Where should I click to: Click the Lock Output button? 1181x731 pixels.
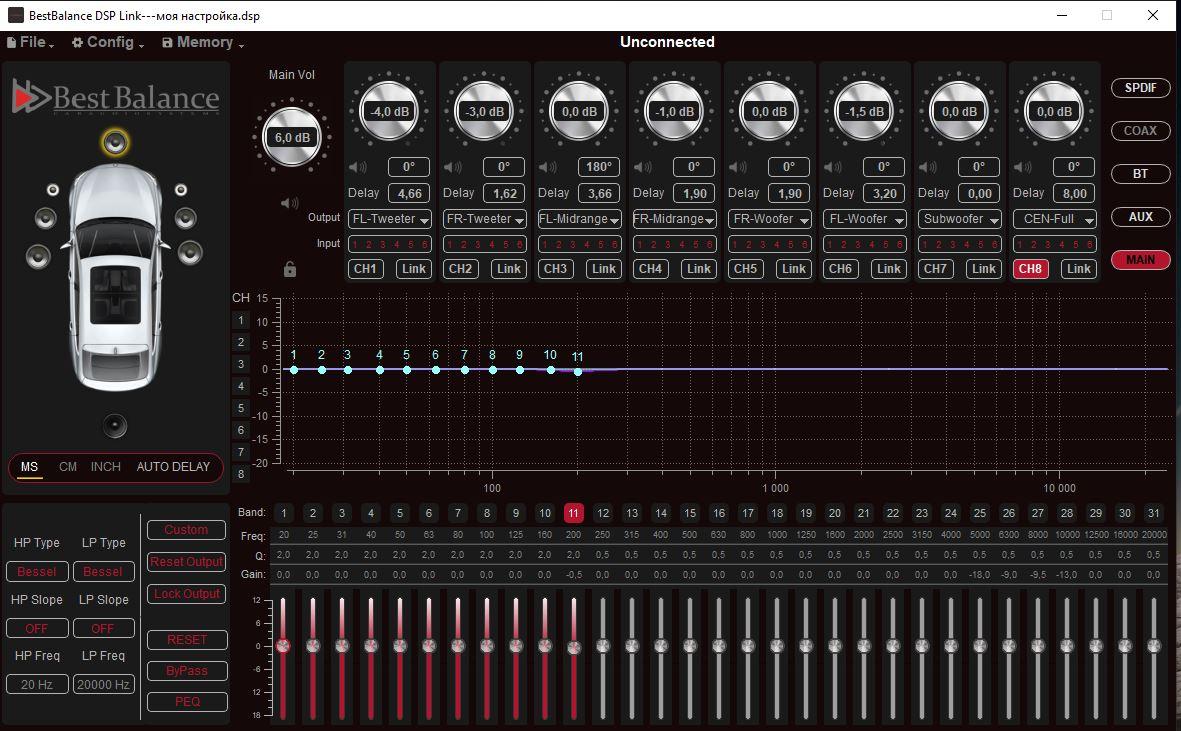186,594
